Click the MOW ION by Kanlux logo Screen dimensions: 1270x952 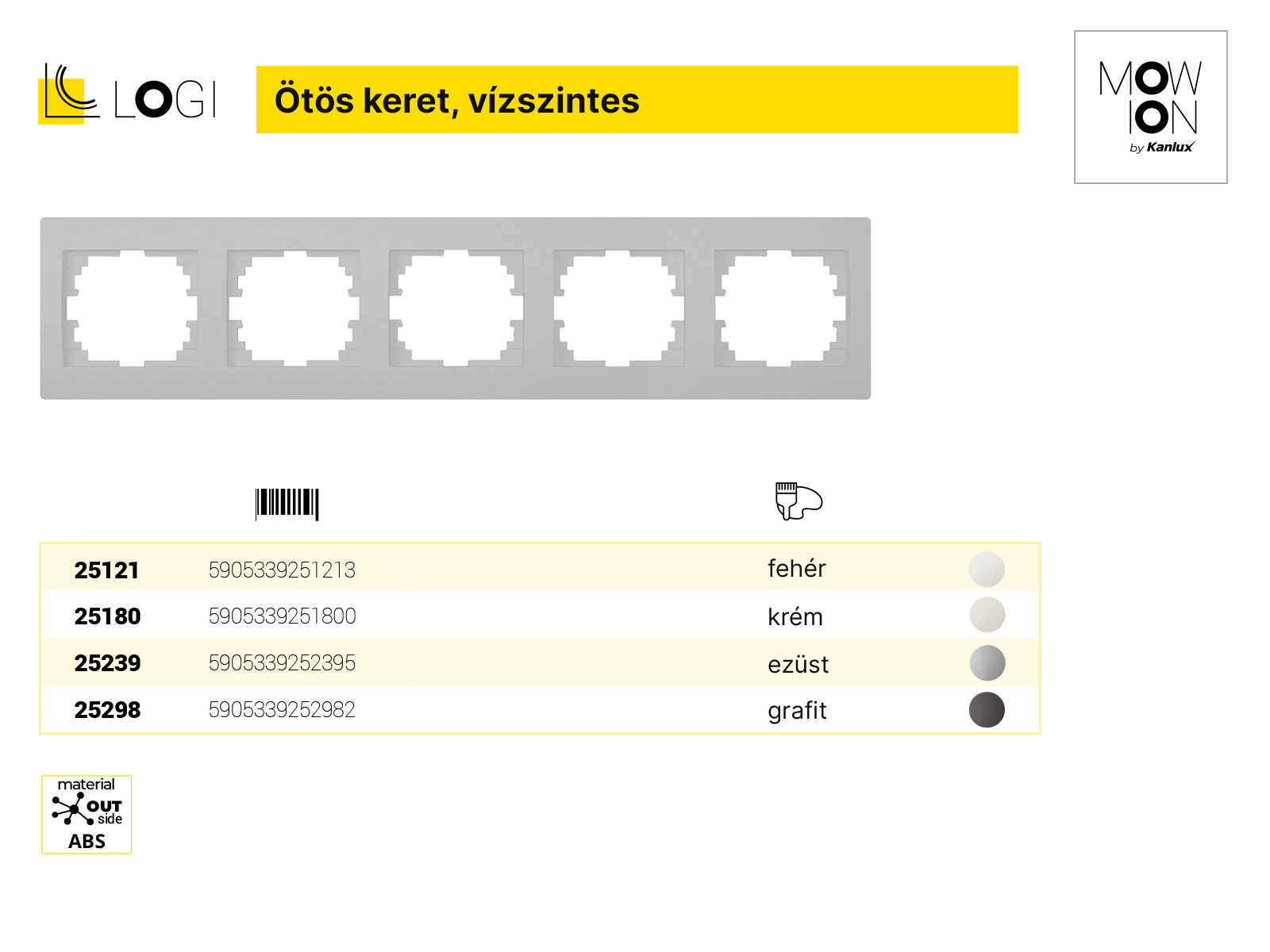pos(1151,107)
